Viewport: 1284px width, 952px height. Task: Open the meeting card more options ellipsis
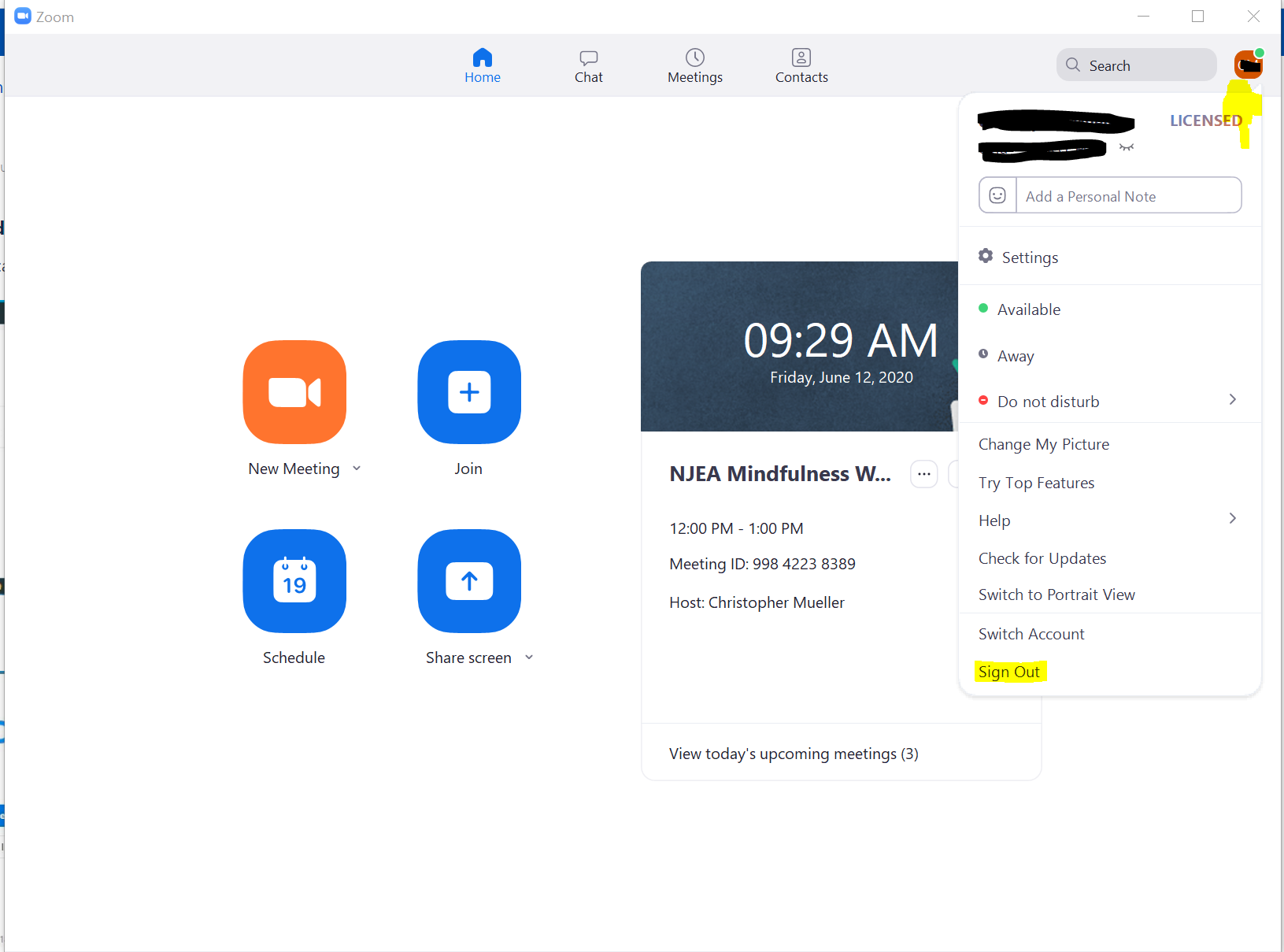[924, 474]
